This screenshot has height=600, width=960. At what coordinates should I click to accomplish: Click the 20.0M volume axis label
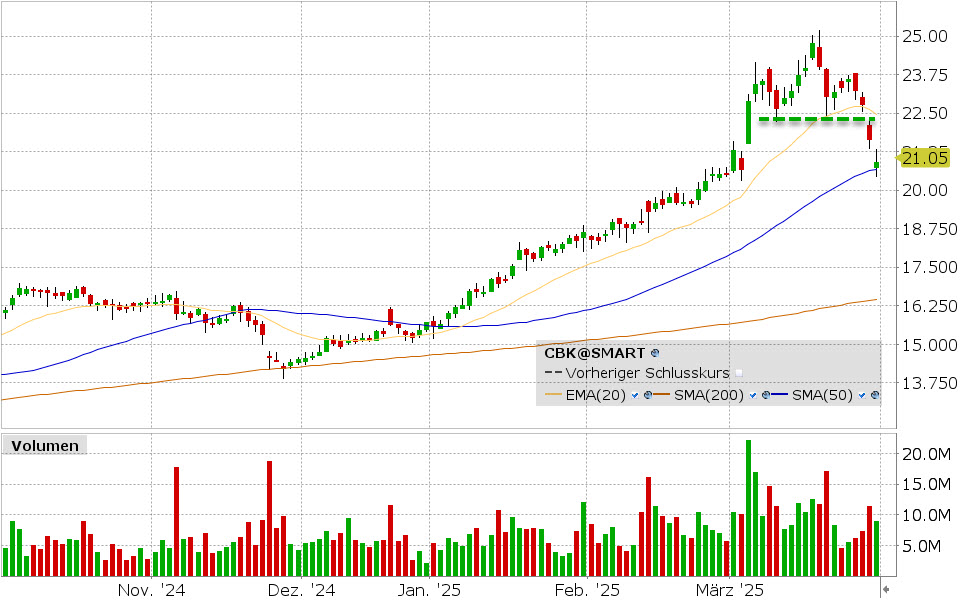tap(926, 454)
